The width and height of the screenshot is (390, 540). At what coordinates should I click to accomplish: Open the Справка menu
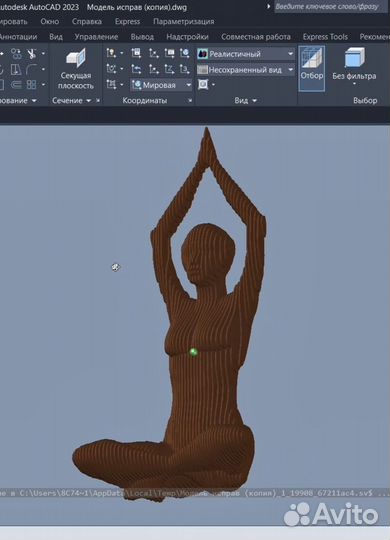[x=87, y=21]
